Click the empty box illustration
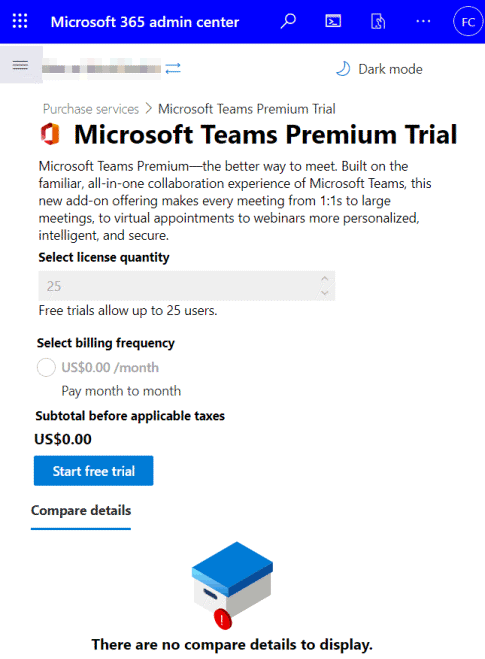The width and height of the screenshot is (485, 659). (232, 585)
